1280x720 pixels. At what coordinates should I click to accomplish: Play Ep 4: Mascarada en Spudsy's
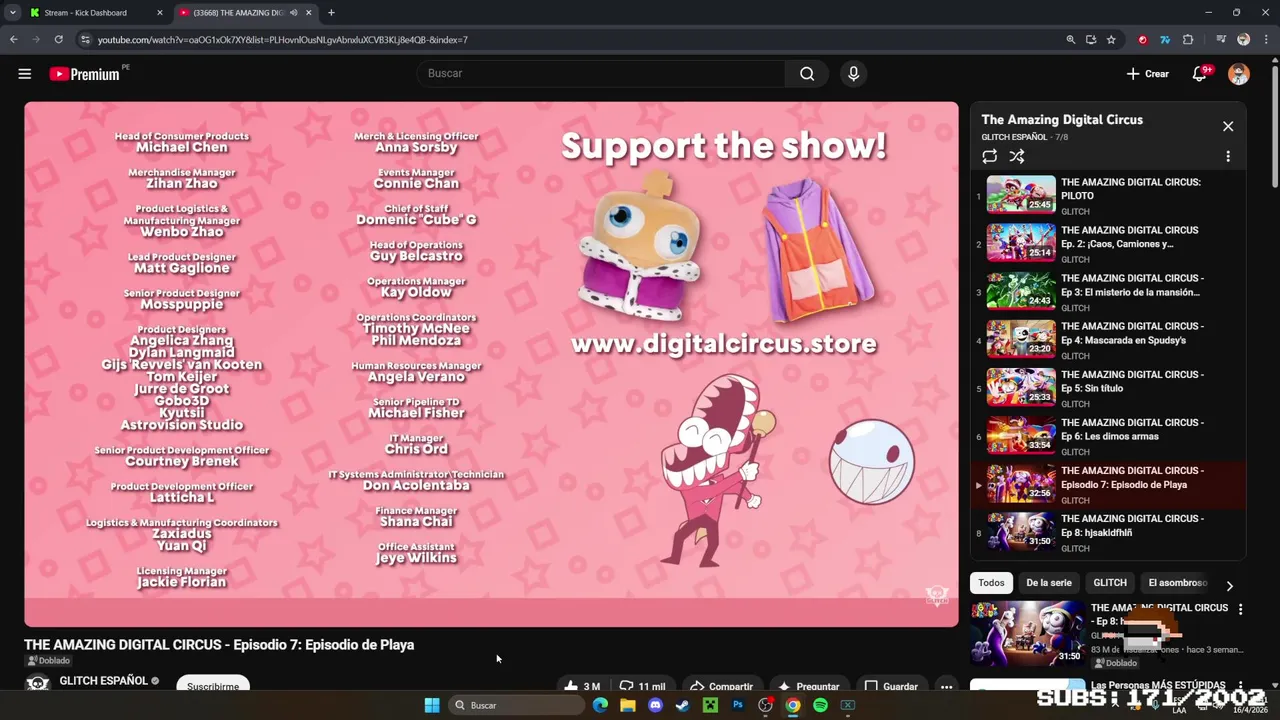1108,340
